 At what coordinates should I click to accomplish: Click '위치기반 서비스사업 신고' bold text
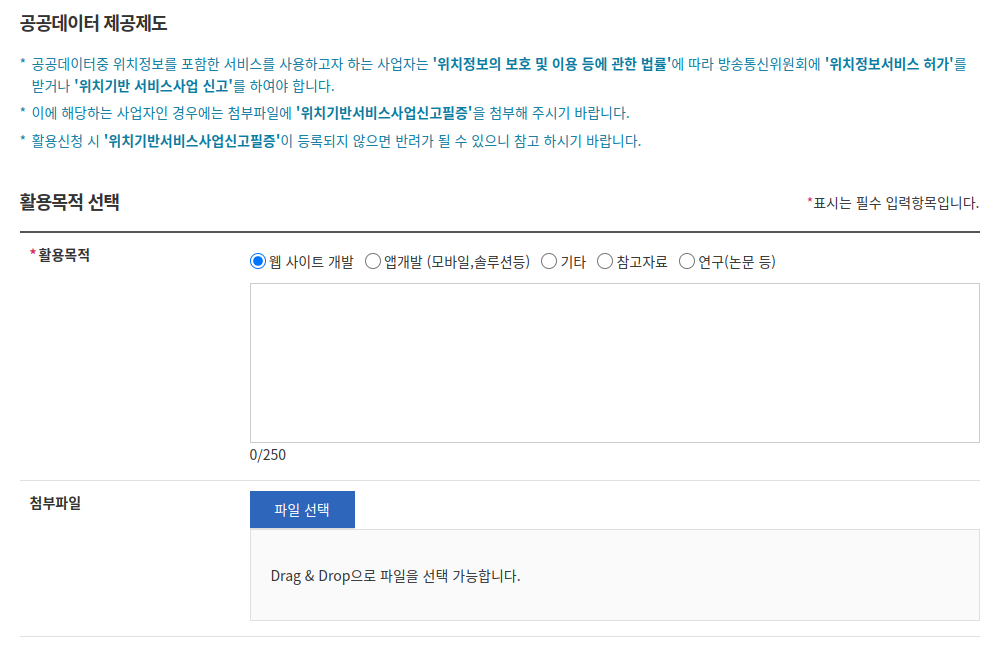153,86
